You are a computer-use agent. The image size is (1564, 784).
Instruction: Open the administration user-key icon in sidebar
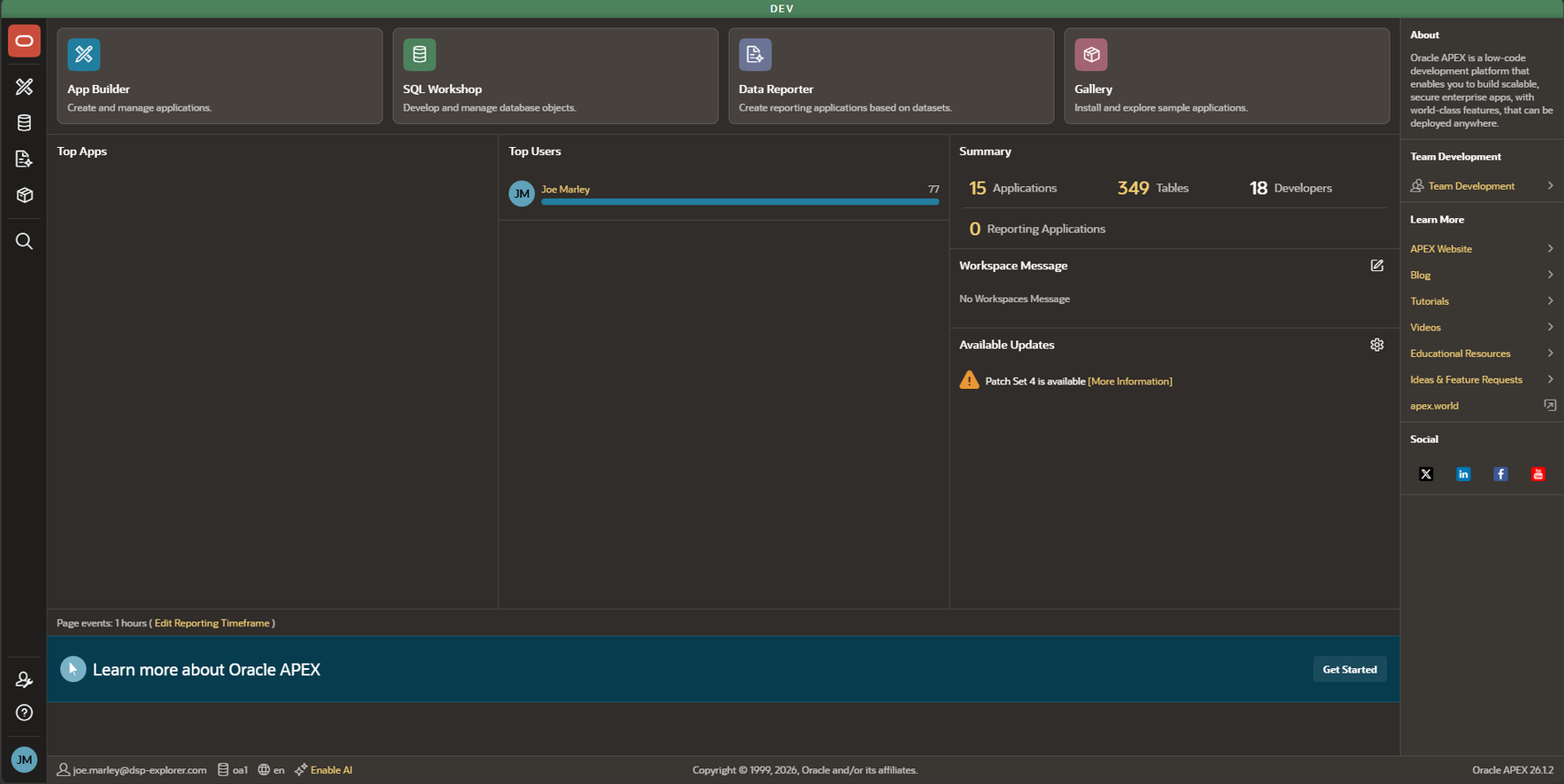click(25, 680)
